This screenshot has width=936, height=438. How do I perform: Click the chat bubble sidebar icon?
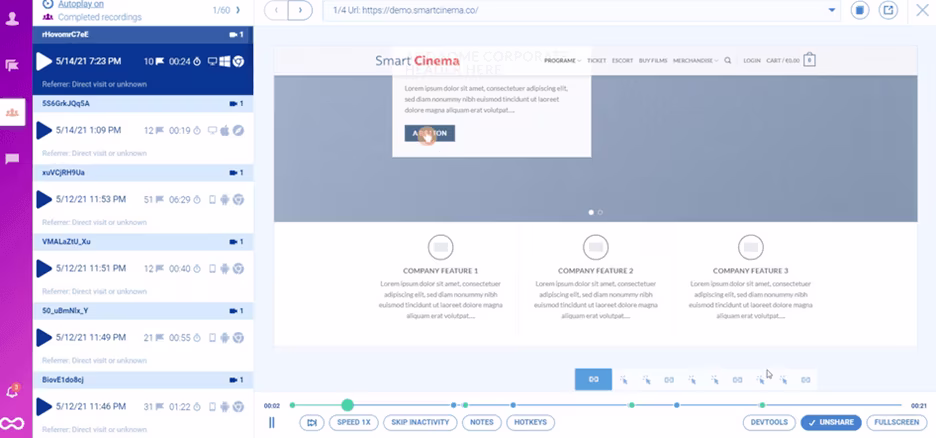12,159
